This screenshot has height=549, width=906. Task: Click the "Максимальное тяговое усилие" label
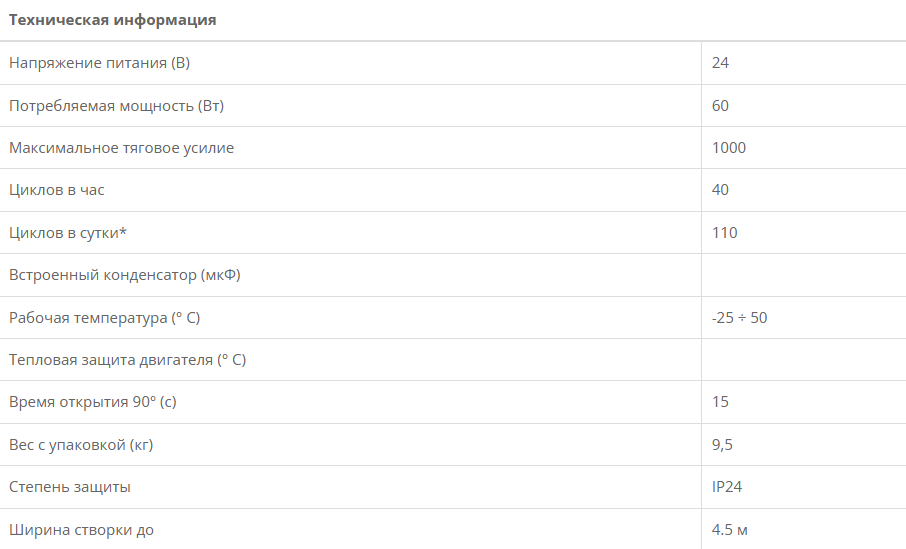click(x=121, y=148)
